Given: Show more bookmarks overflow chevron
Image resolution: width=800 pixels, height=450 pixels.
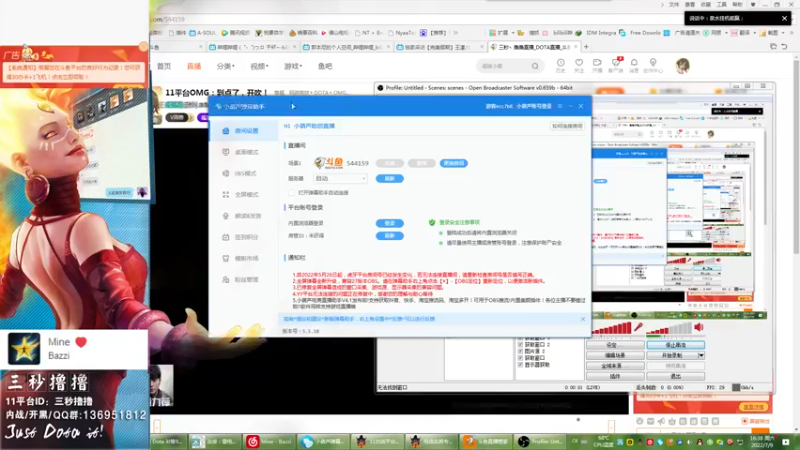Looking at the screenshot, I should [456, 33].
